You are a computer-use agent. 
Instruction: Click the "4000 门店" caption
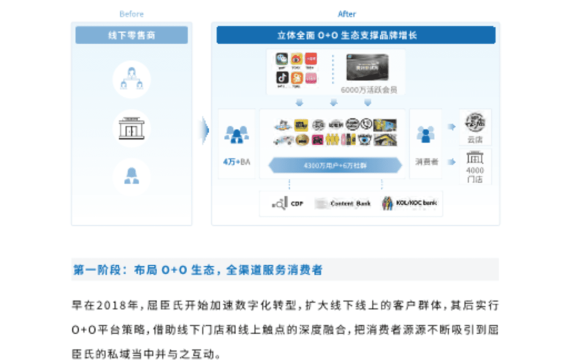(475, 175)
